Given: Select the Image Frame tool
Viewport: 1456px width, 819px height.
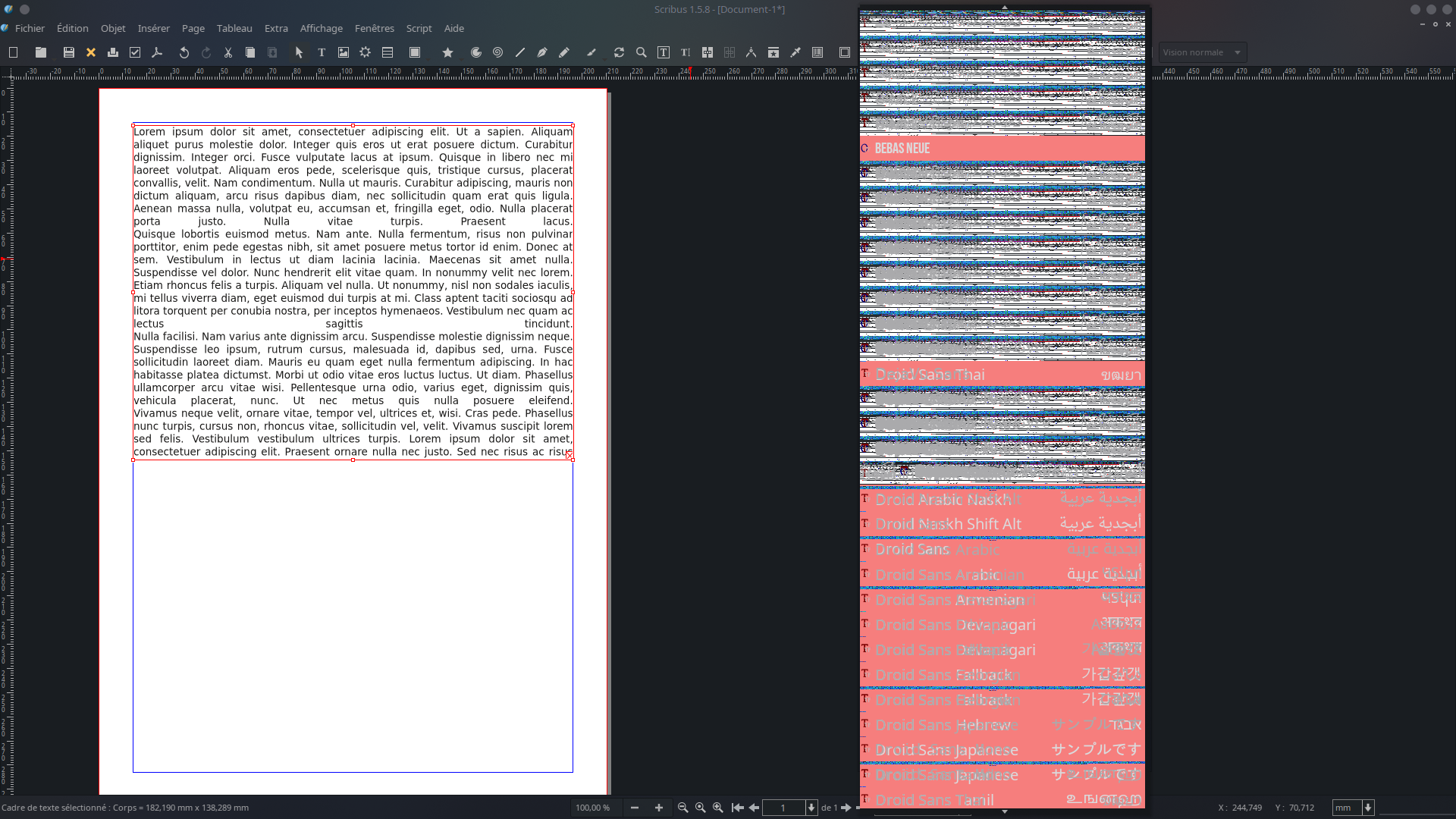Looking at the screenshot, I should point(344,52).
